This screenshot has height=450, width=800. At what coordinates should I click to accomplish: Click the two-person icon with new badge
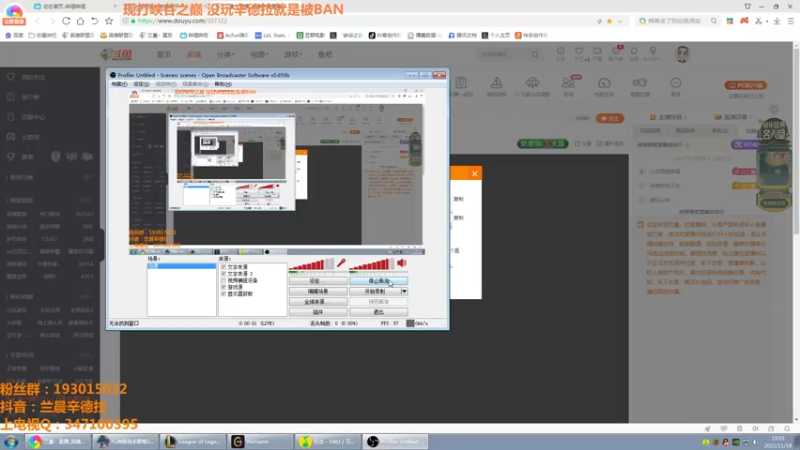point(568,83)
